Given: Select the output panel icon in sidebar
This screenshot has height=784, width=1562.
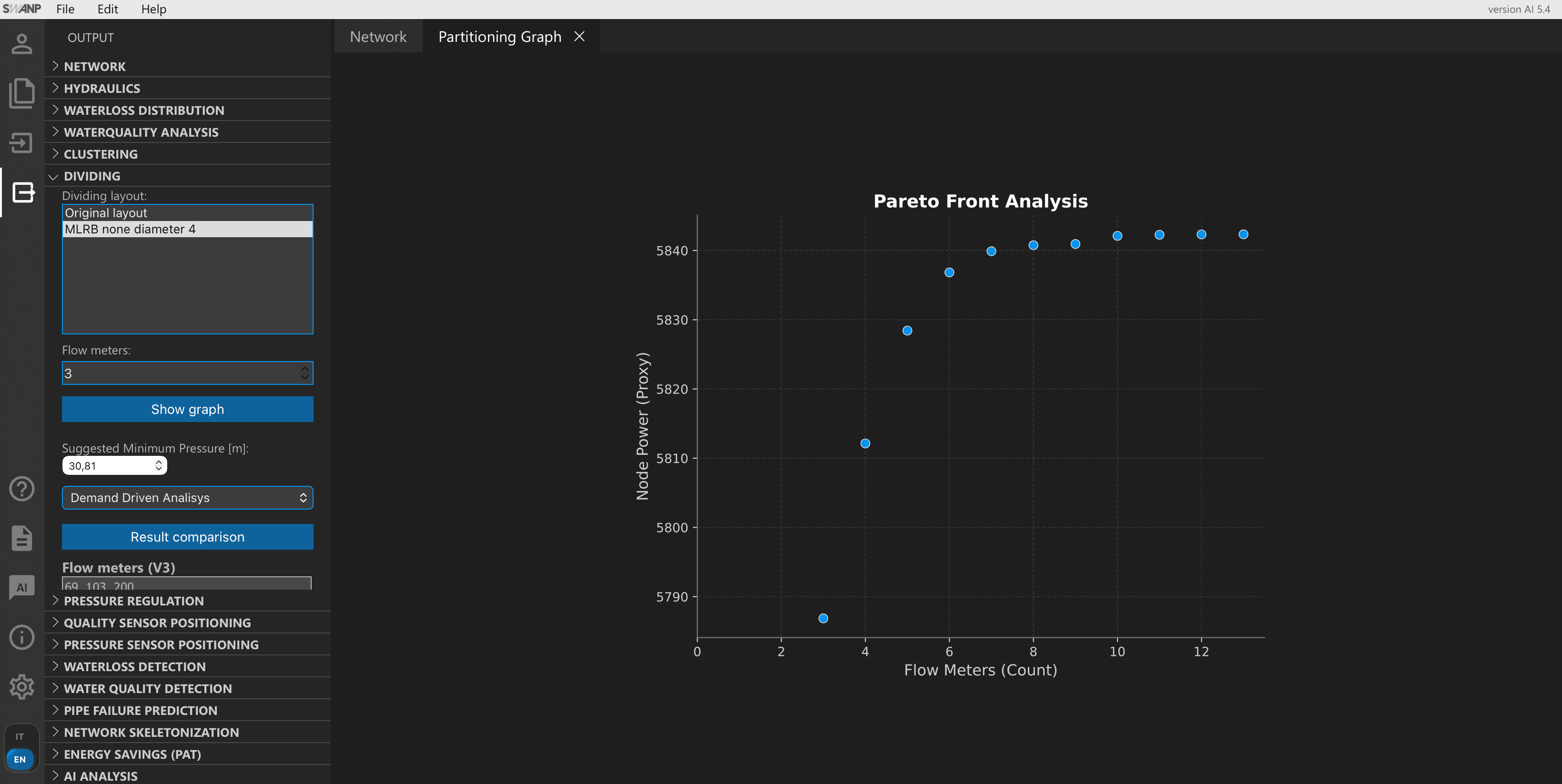Looking at the screenshot, I should point(23,192).
